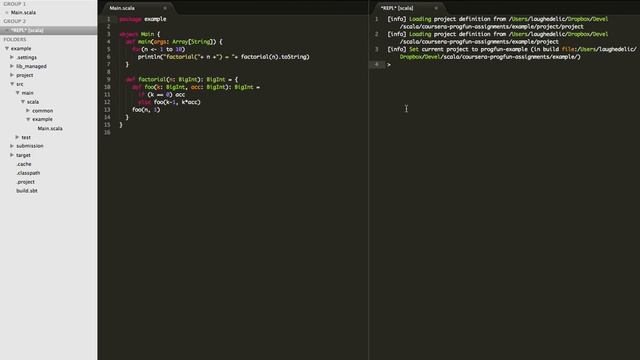Select the lib_managed folder label
Screen dimensions: 640x360
(x=31, y=66)
